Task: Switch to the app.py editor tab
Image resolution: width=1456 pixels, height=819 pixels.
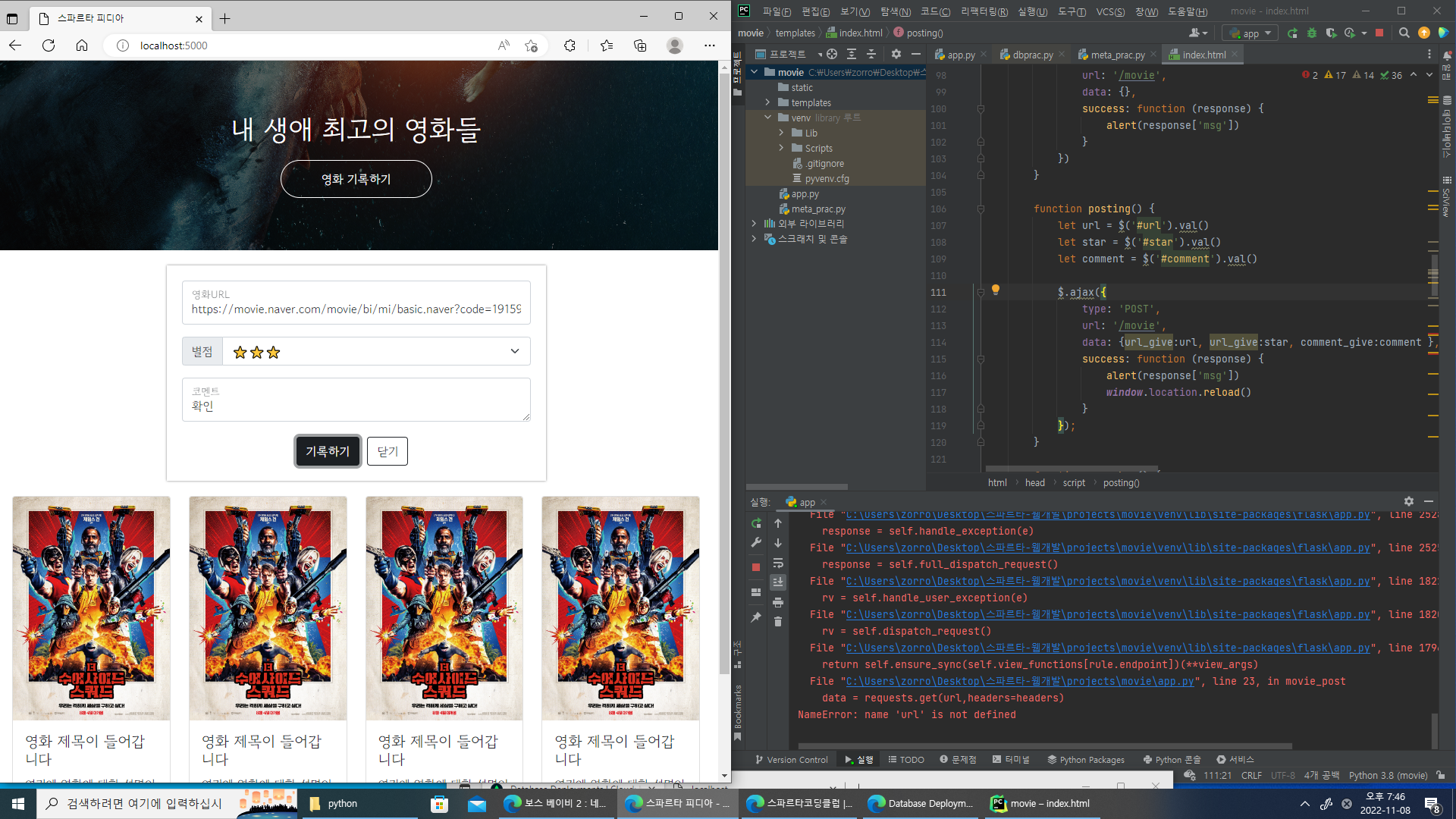Action: [961, 55]
